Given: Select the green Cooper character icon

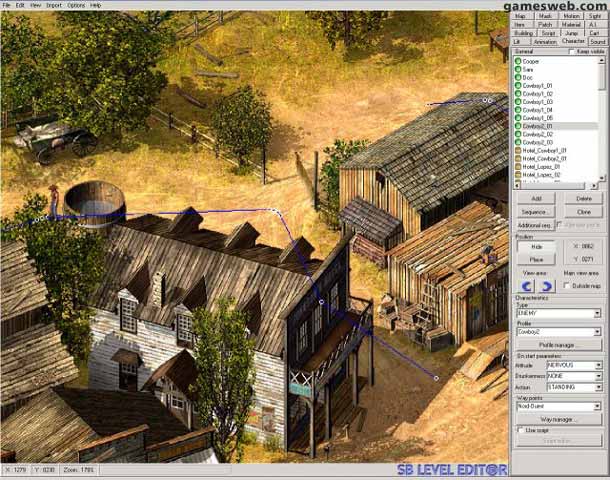Looking at the screenshot, I should pyautogui.click(x=518, y=61).
